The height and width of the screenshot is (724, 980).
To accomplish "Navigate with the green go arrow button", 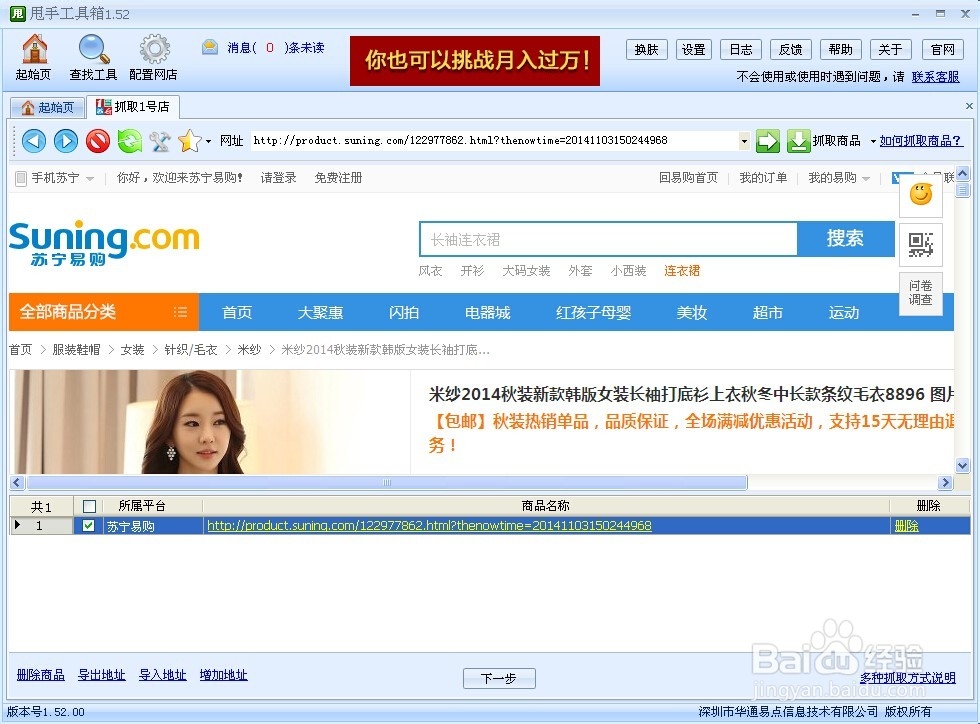I will 768,141.
